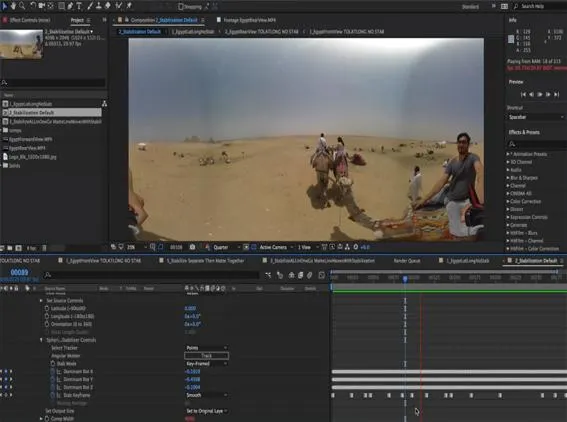Select the Unified Camera tool
The height and width of the screenshot is (422, 567).
pos(42,5)
